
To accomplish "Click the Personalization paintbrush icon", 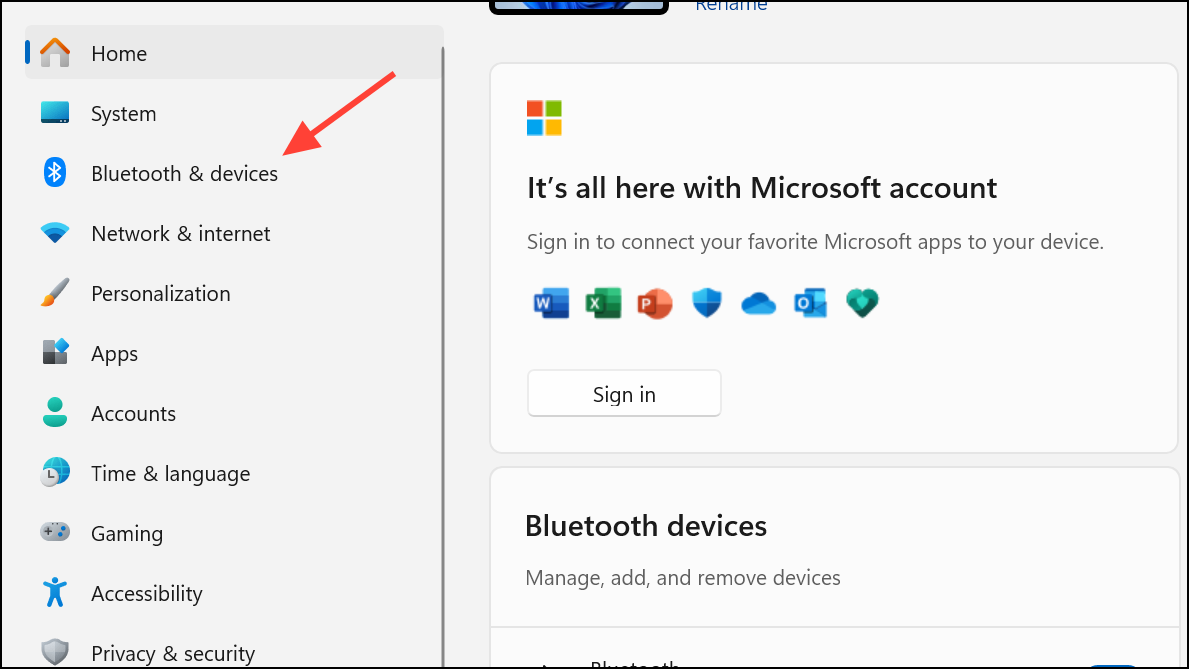I will click(x=55, y=293).
